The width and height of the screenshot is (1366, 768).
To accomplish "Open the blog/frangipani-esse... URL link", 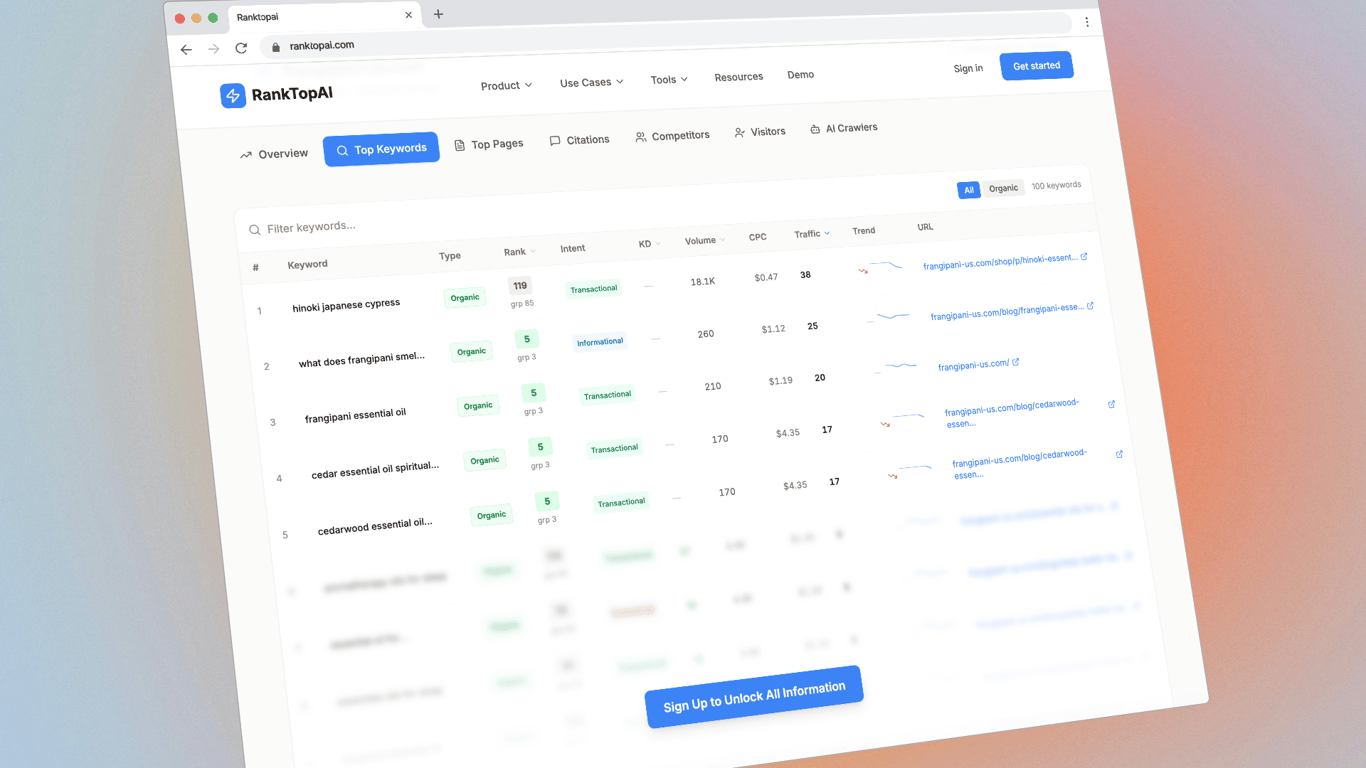I will (x=1006, y=311).
